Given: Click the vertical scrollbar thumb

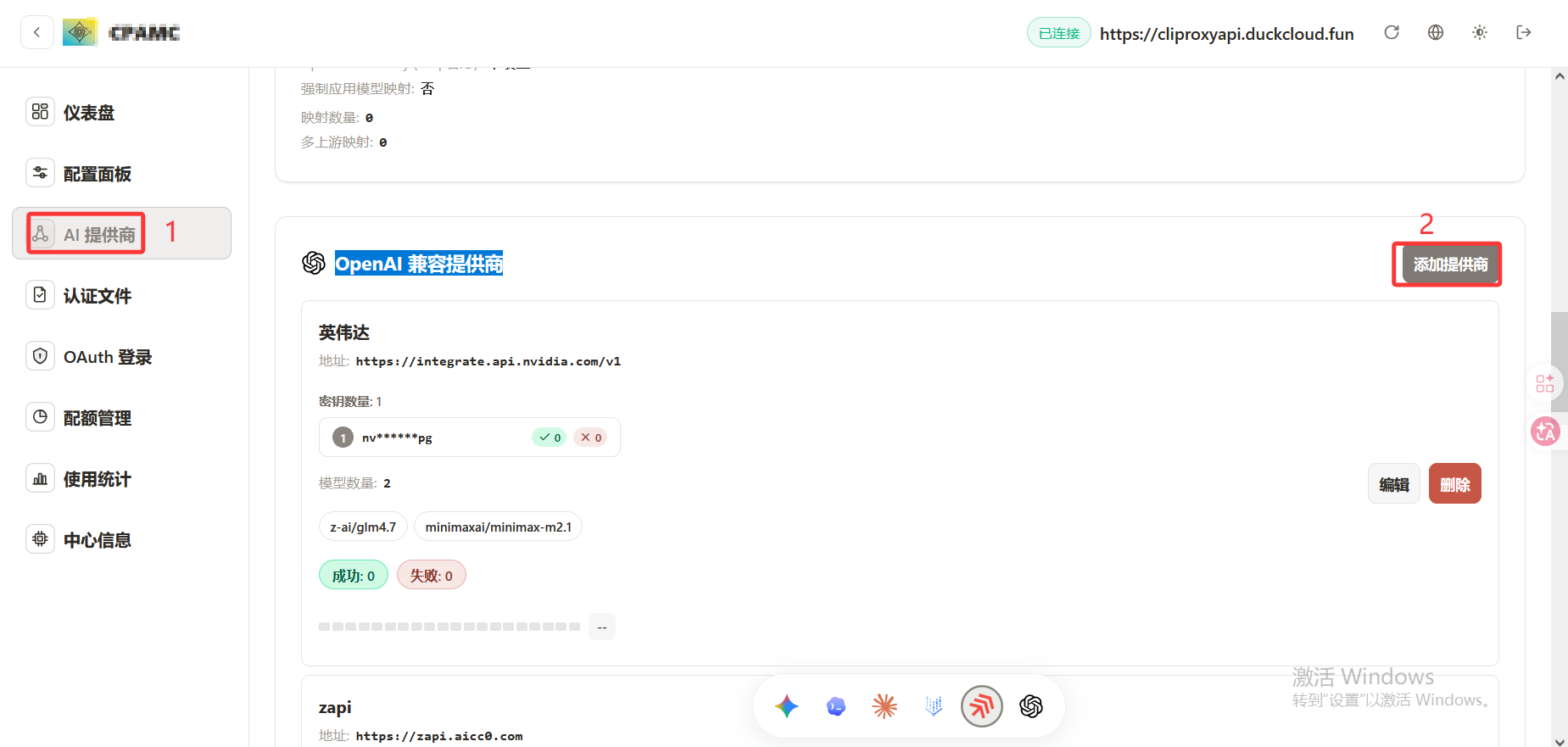Looking at the screenshot, I should (x=1560, y=362).
